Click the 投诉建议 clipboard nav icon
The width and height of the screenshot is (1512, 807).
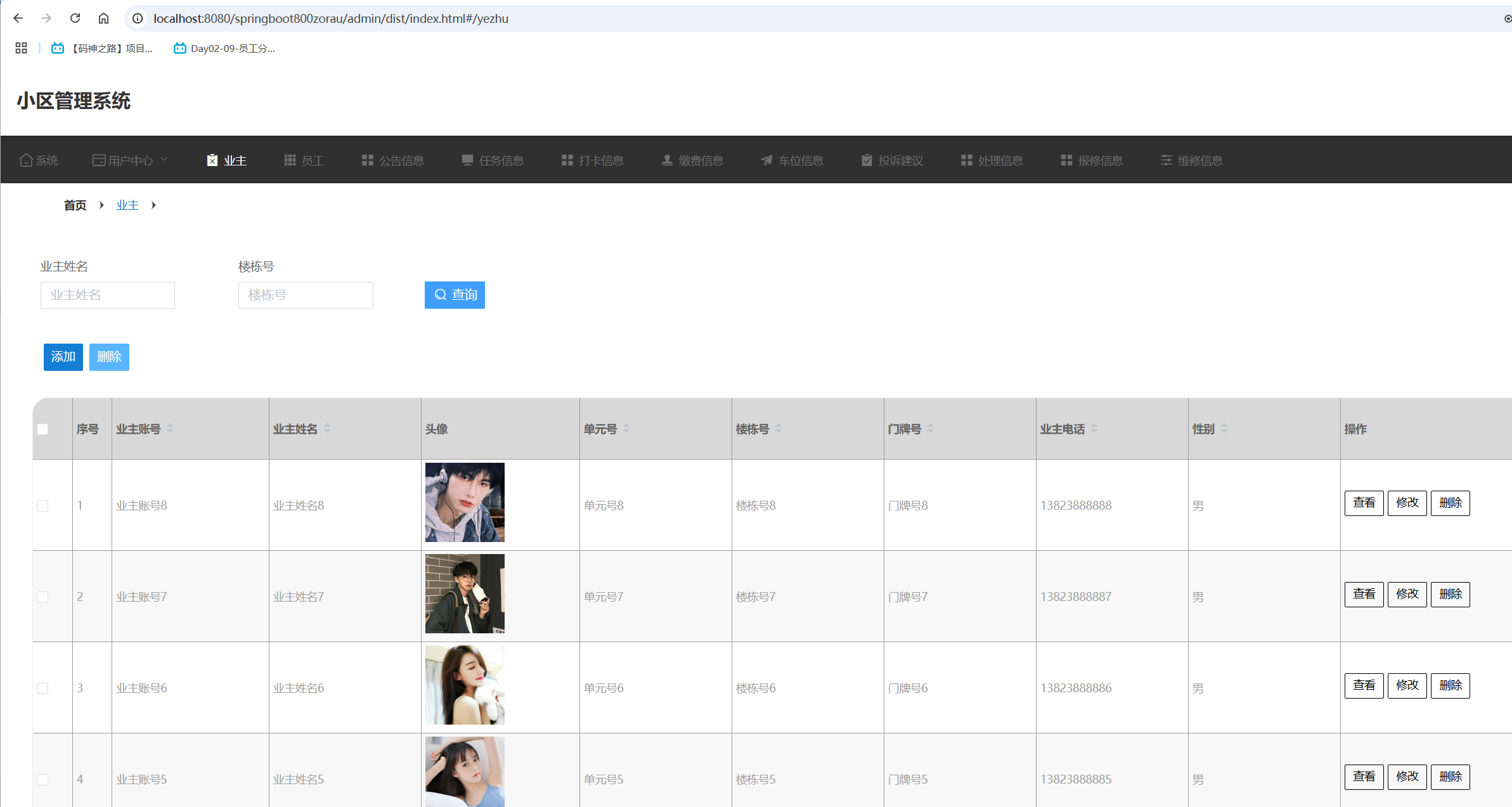867,160
